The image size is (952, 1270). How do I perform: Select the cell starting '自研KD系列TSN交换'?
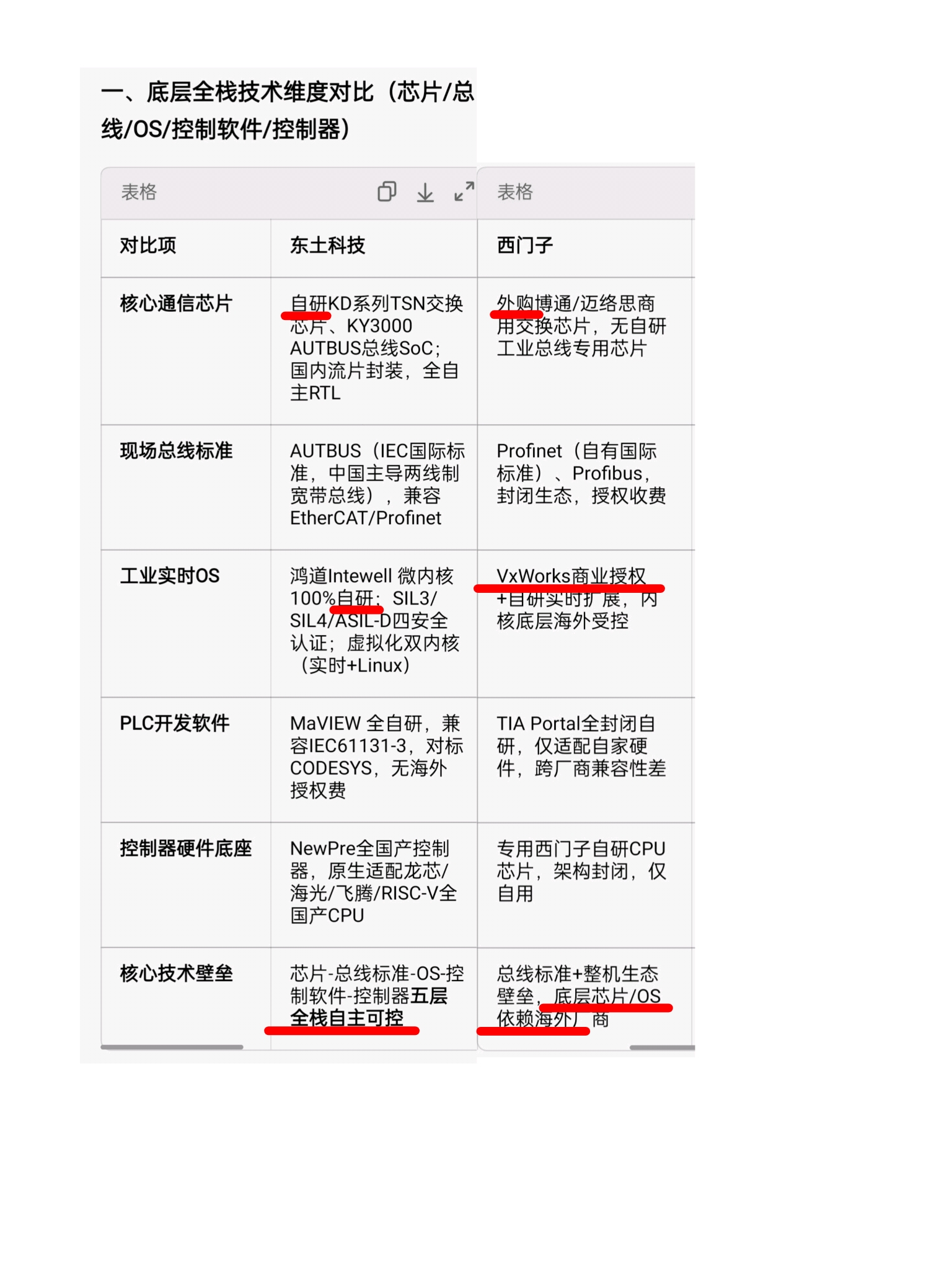374,351
